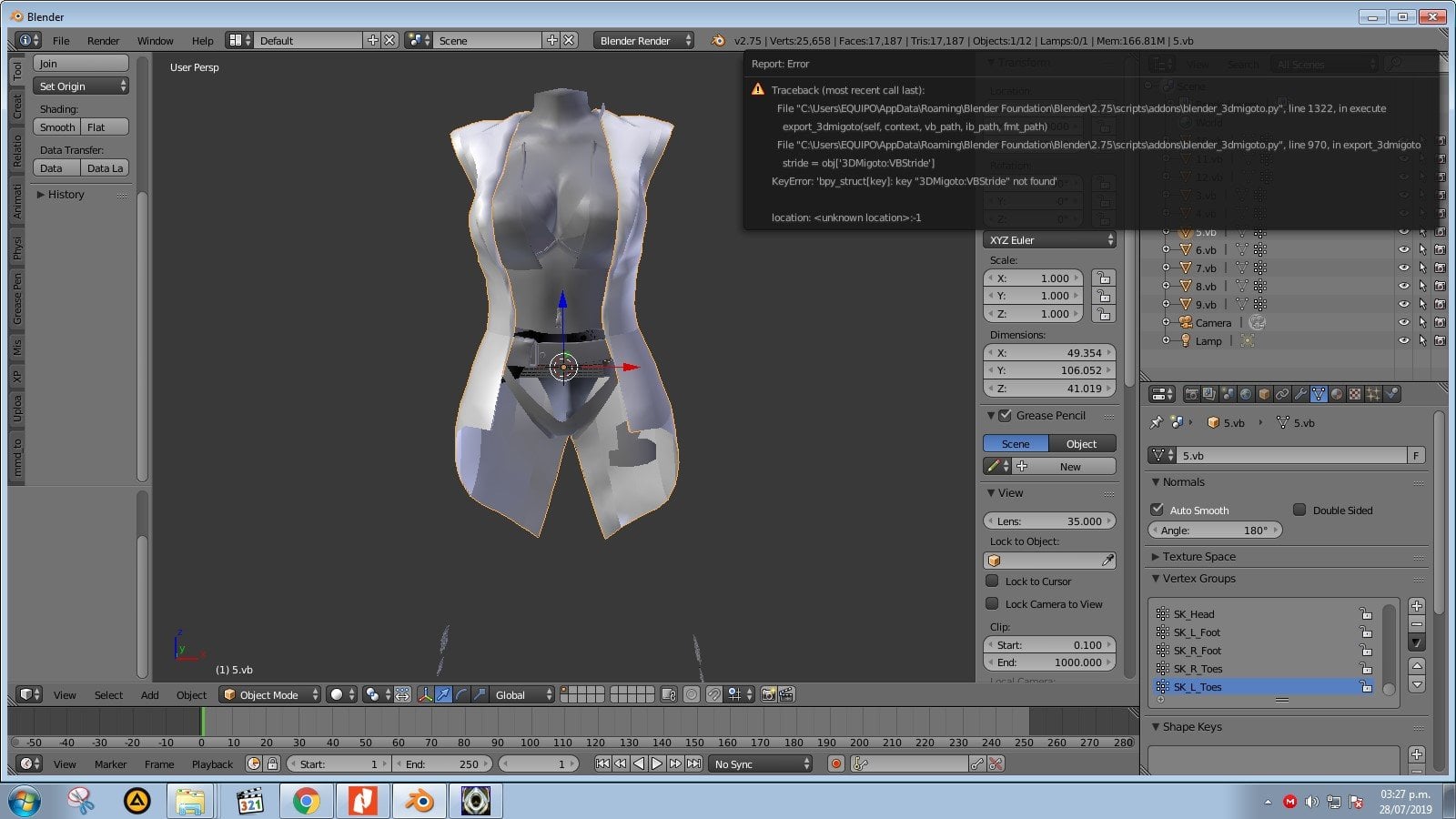Play the animation forward
Viewport: 1456px width, 819px height.
tap(657, 763)
